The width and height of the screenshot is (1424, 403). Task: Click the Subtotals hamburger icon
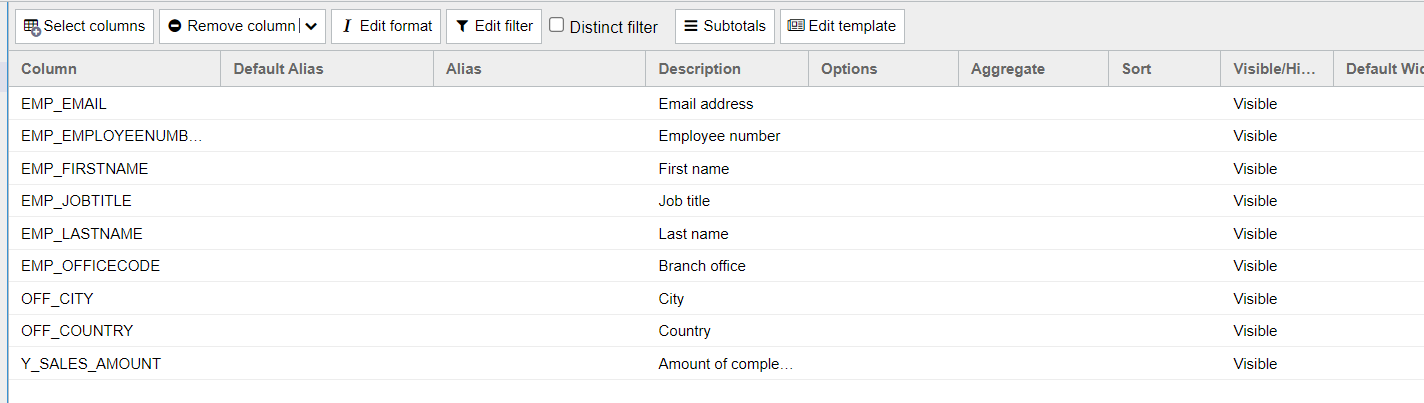tap(691, 27)
